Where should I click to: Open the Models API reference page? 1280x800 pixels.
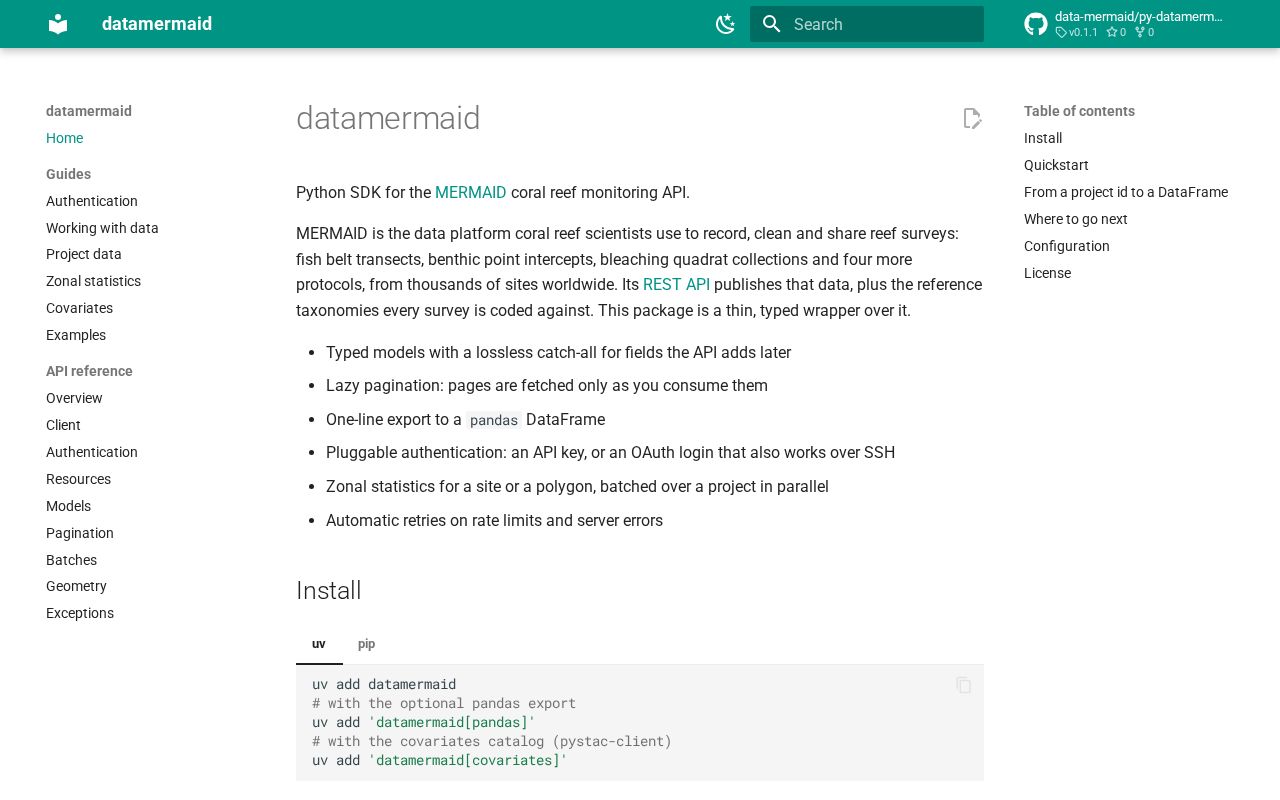68,506
